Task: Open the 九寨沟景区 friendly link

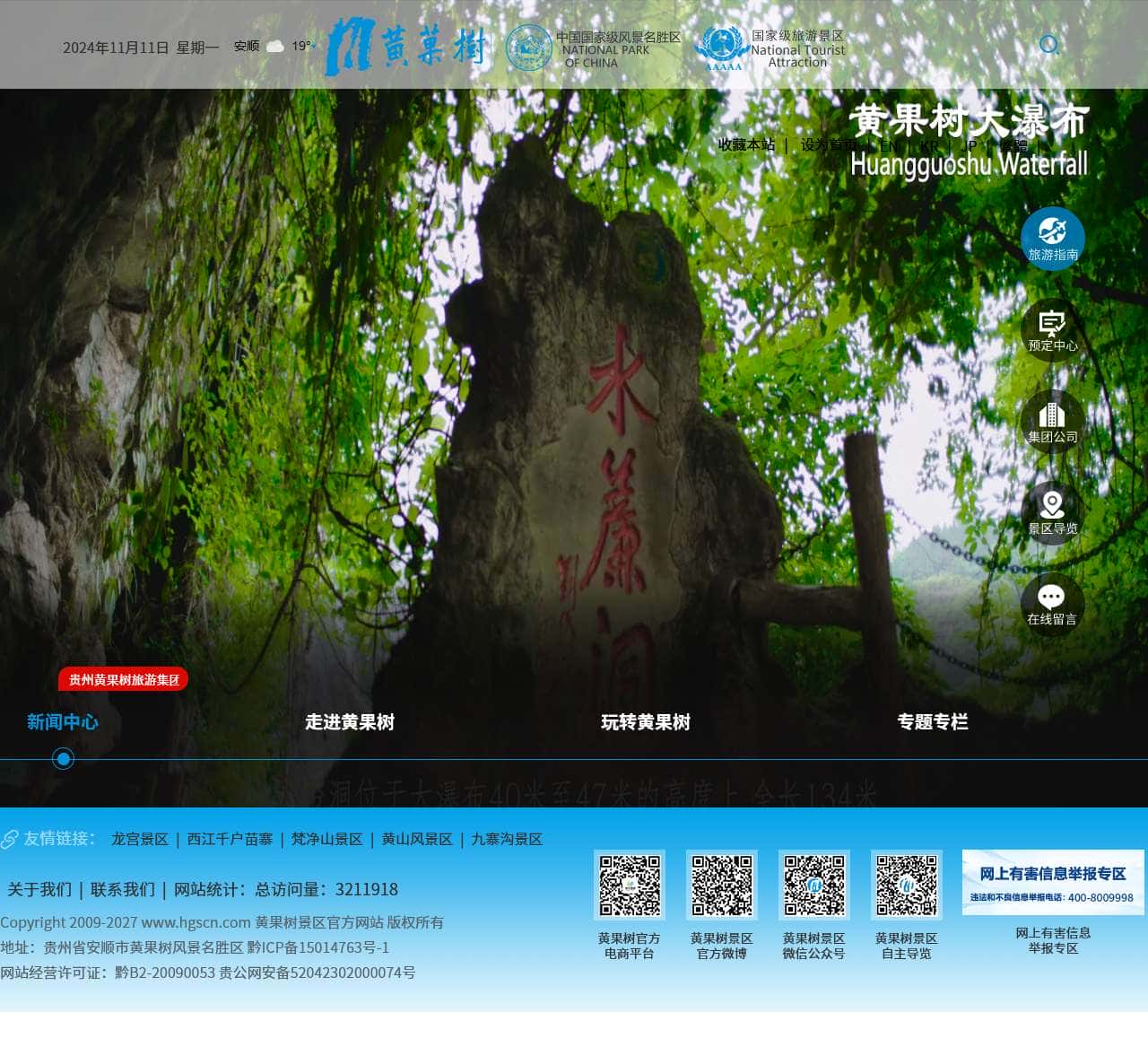Action: click(507, 839)
